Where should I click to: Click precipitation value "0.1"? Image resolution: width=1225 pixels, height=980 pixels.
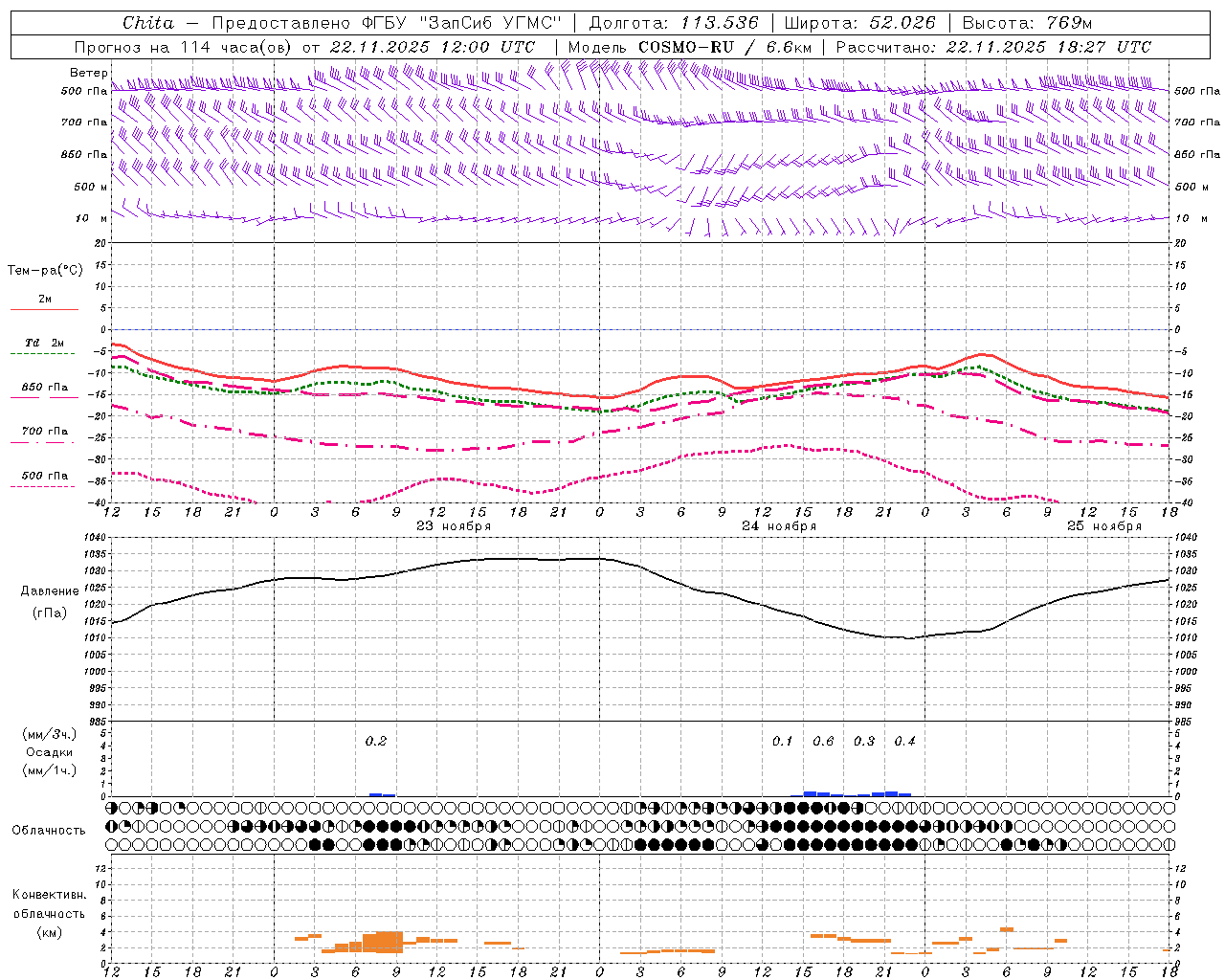click(x=783, y=741)
